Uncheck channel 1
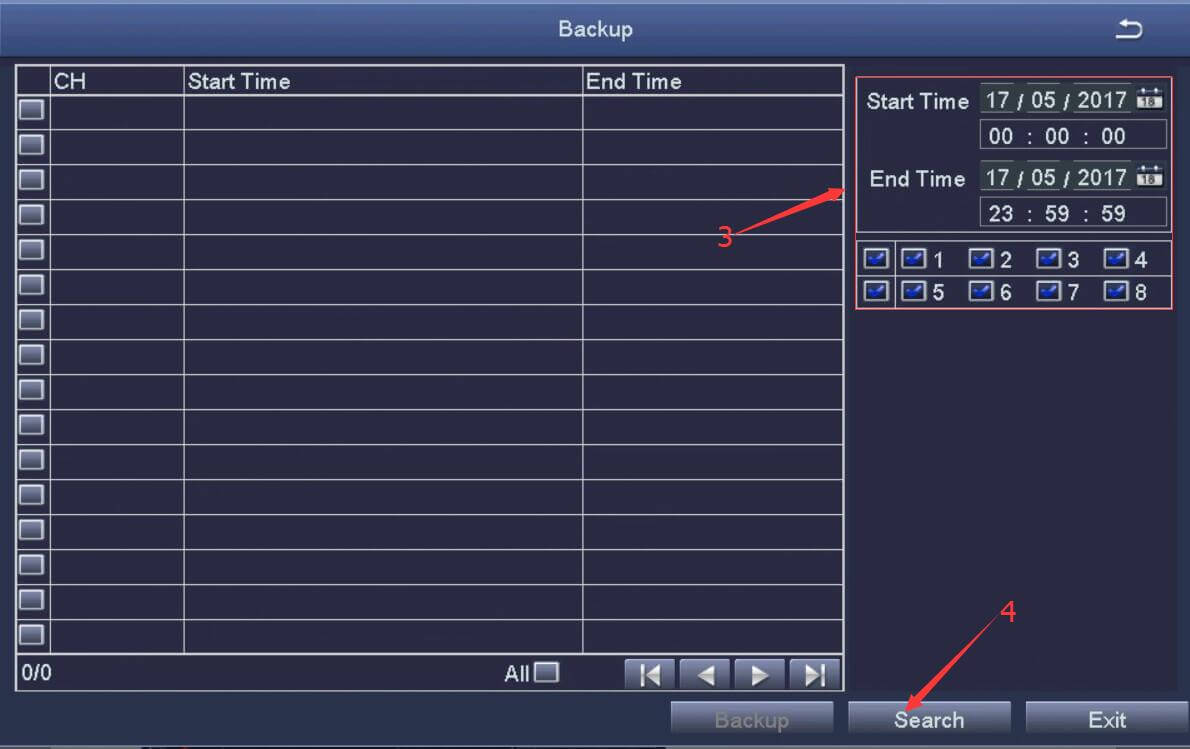Image resolution: width=1190 pixels, height=749 pixels. tap(913, 258)
